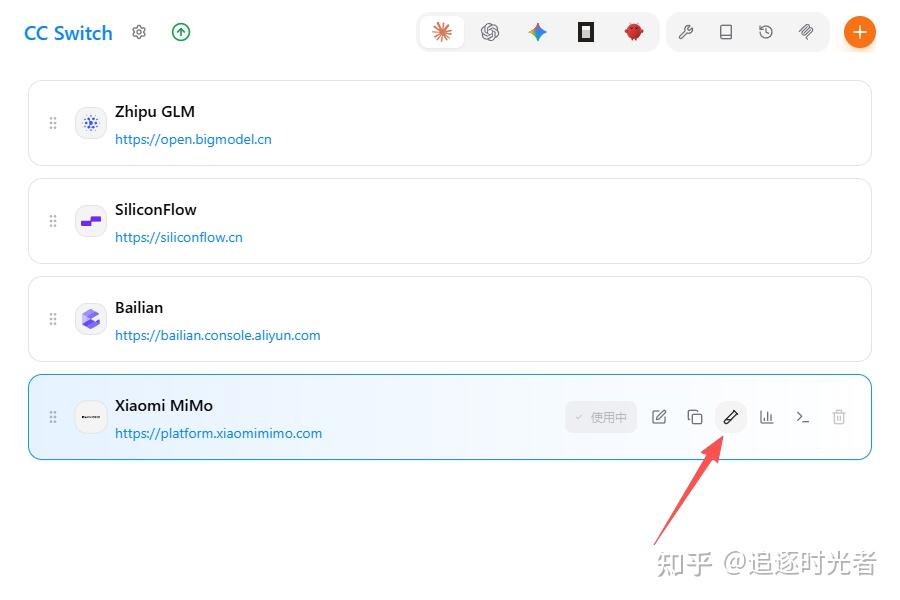The image size is (900, 600).
Task: Select the Zhipu GLM provider name
Action: (x=155, y=112)
